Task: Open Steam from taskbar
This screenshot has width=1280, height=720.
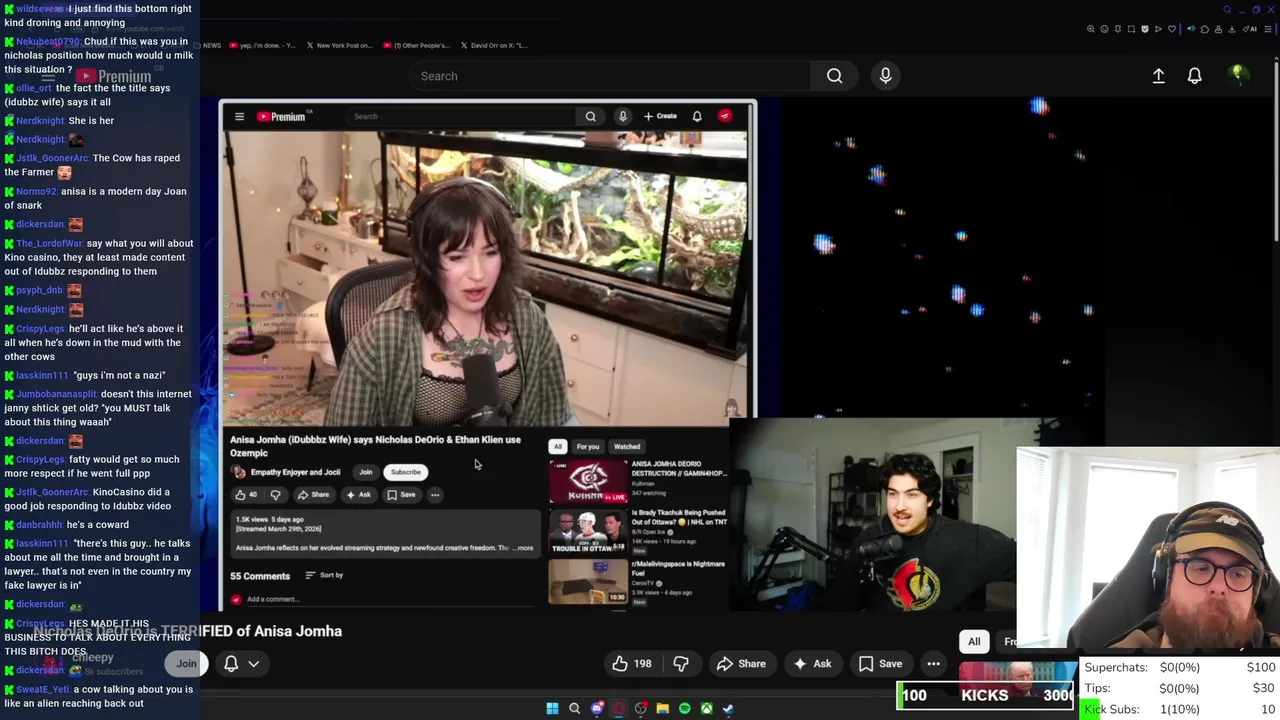Action: (728, 708)
